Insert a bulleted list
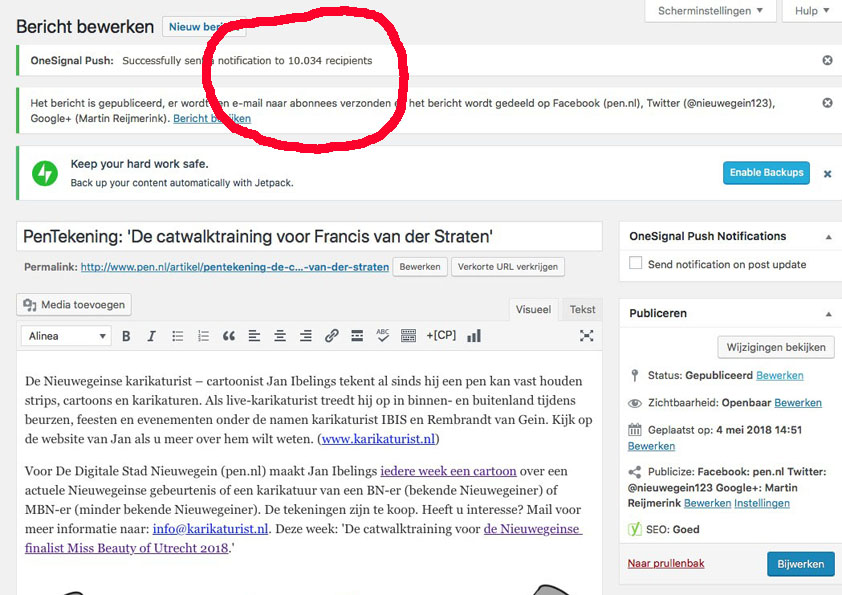 (178, 336)
